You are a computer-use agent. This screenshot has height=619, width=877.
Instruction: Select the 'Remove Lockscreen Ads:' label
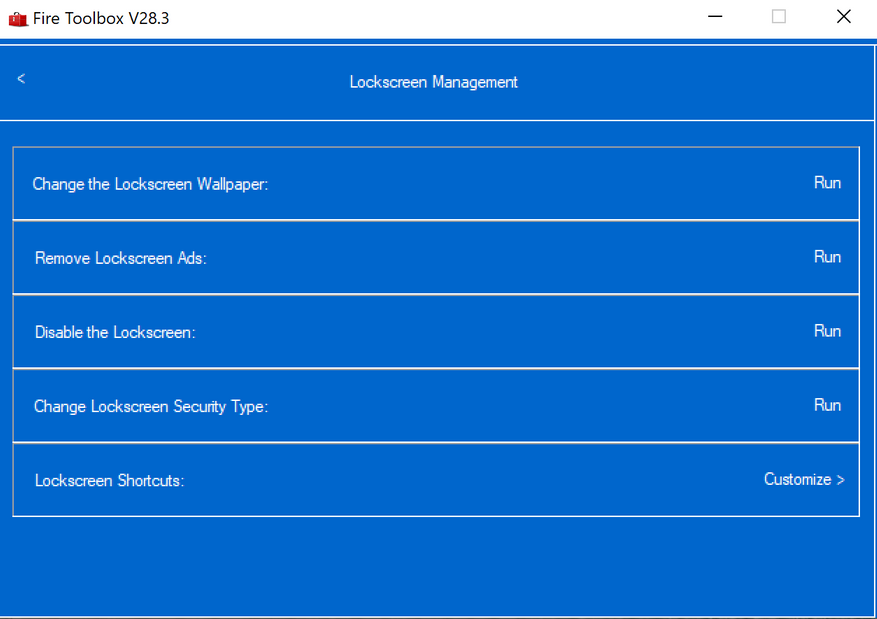[x=121, y=258]
